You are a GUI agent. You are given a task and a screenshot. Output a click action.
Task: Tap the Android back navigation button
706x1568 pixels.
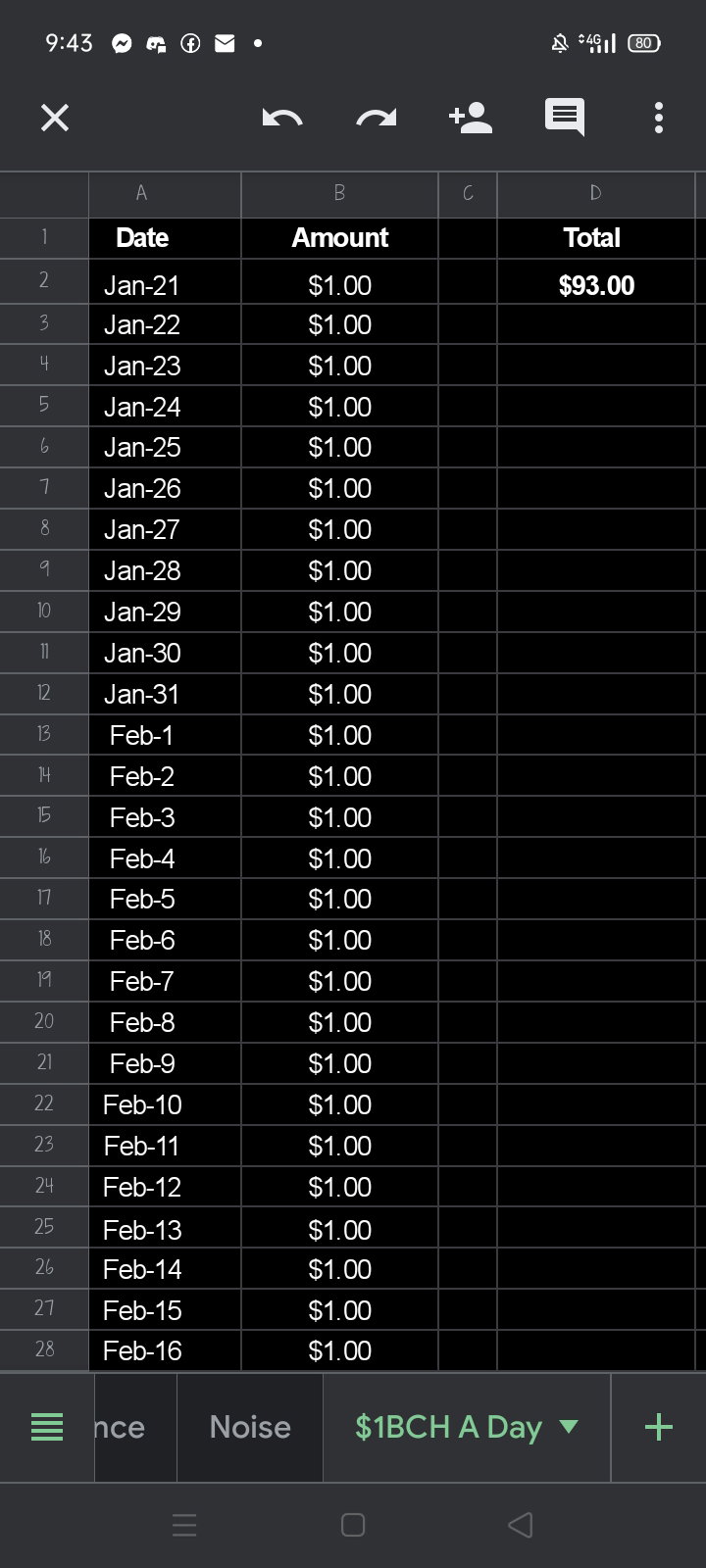click(521, 1525)
